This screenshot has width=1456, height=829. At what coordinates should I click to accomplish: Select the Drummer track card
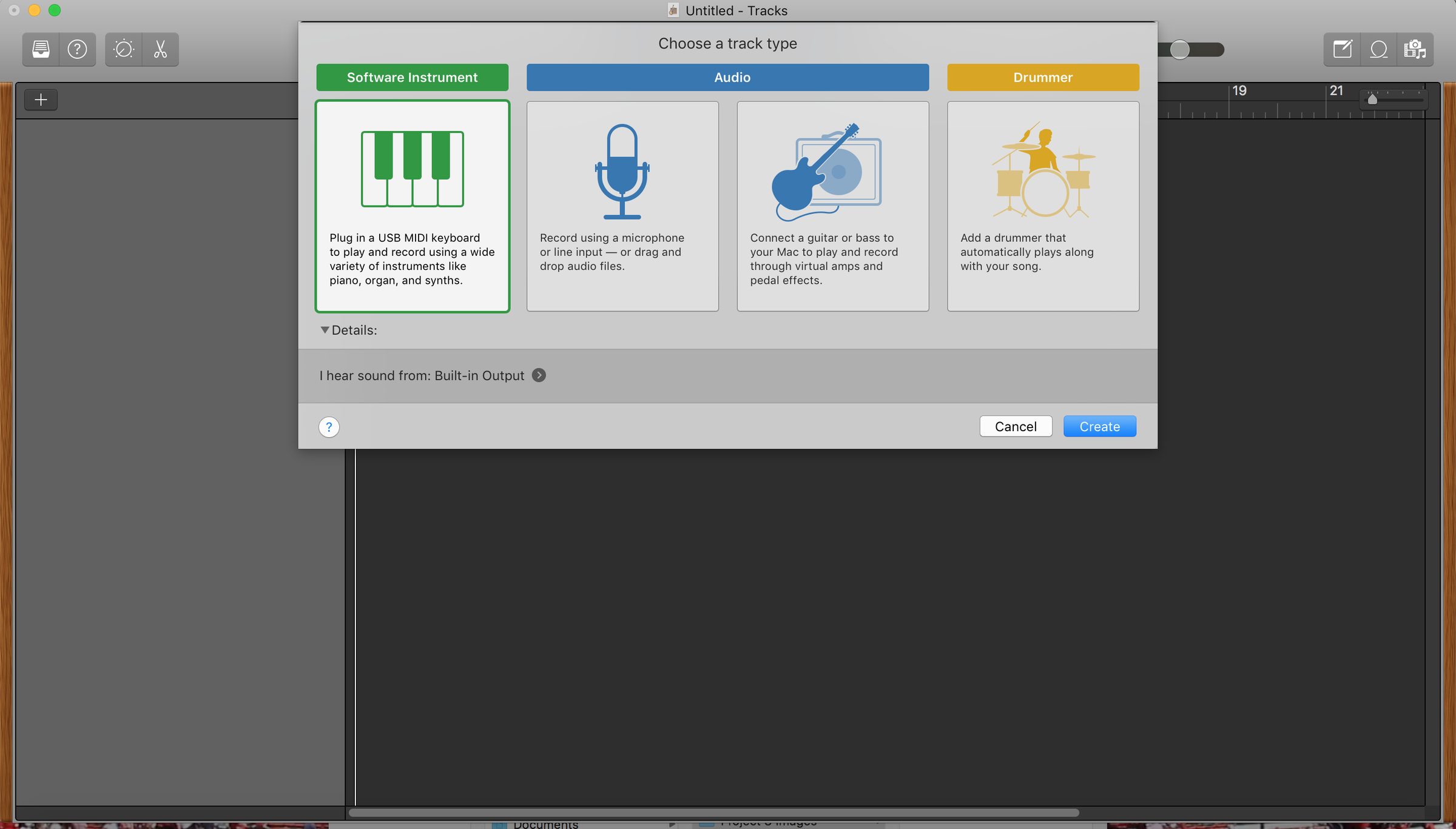click(1043, 206)
